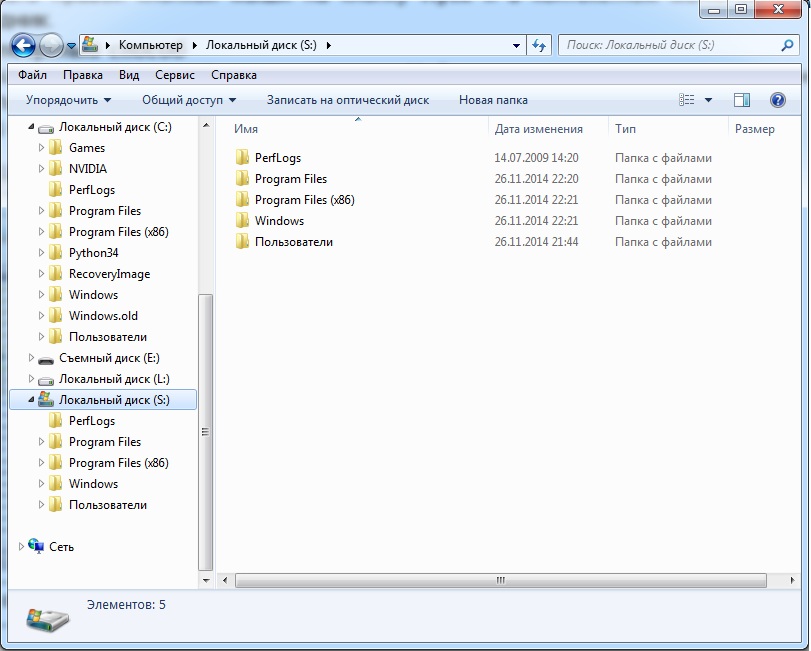Screen dimensions: 811x651
Task: Select the Program Files folder icon in file list
Action: pos(243,178)
